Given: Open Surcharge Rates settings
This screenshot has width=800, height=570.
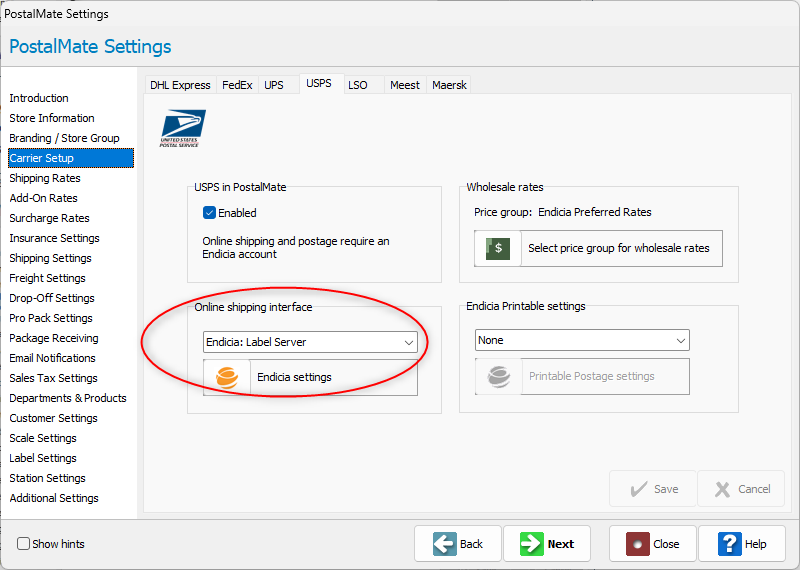Looking at the screenshot, I should click(x=49, y=218).
